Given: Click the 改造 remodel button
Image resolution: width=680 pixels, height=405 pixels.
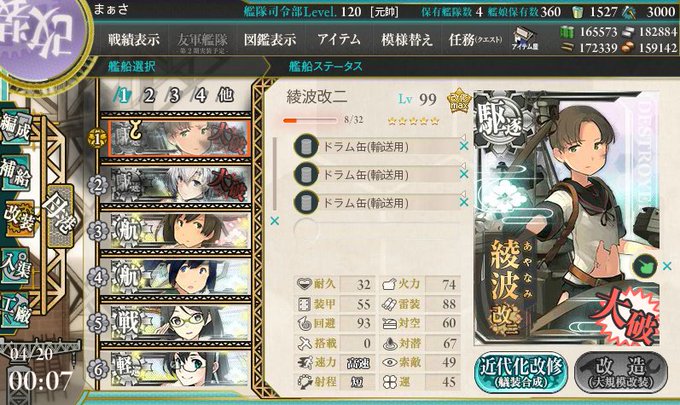Looking at the screenshot, I should coord(620,372).
